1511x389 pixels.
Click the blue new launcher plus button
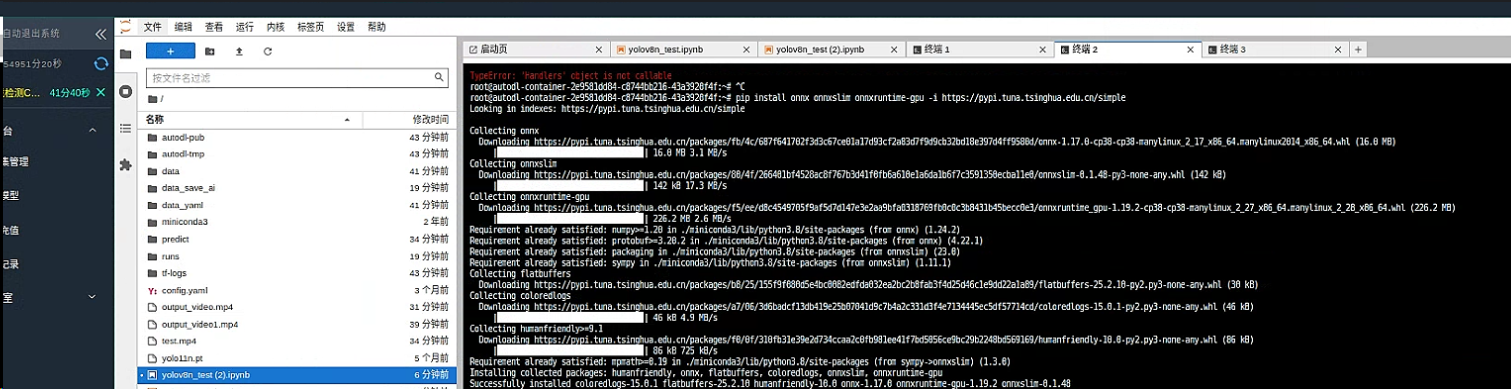(170, 51)
